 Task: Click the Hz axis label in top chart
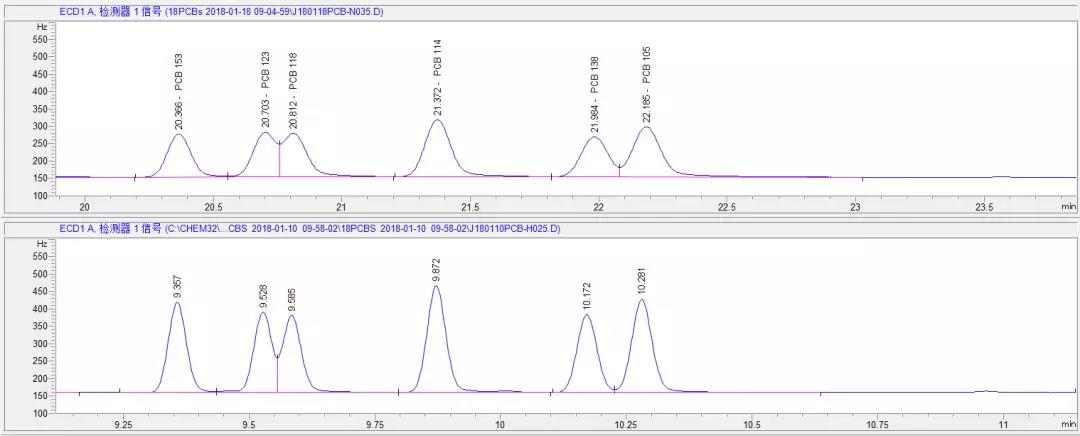[41, 25]
